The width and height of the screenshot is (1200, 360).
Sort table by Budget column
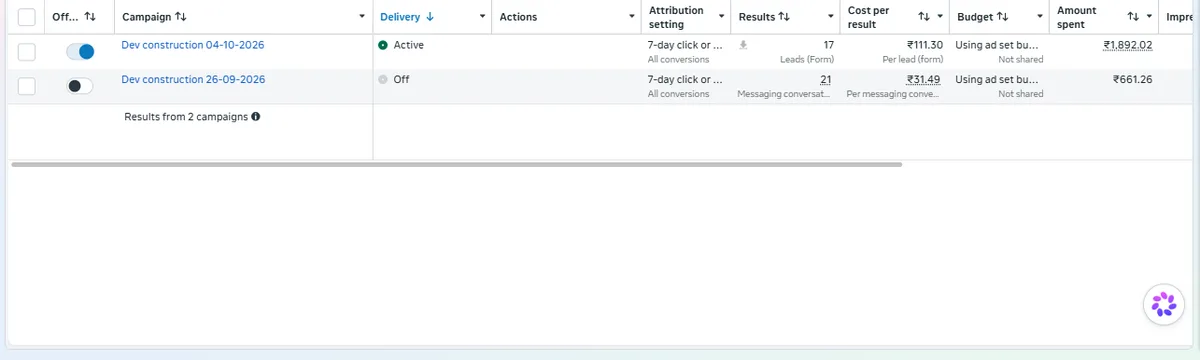pyautogui.click(x=983, y=17)
